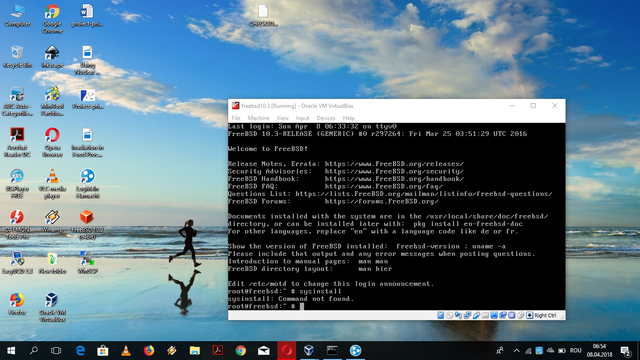Select the Winamp desktop shortcut
640x360 pixels.
coord(52,222)
